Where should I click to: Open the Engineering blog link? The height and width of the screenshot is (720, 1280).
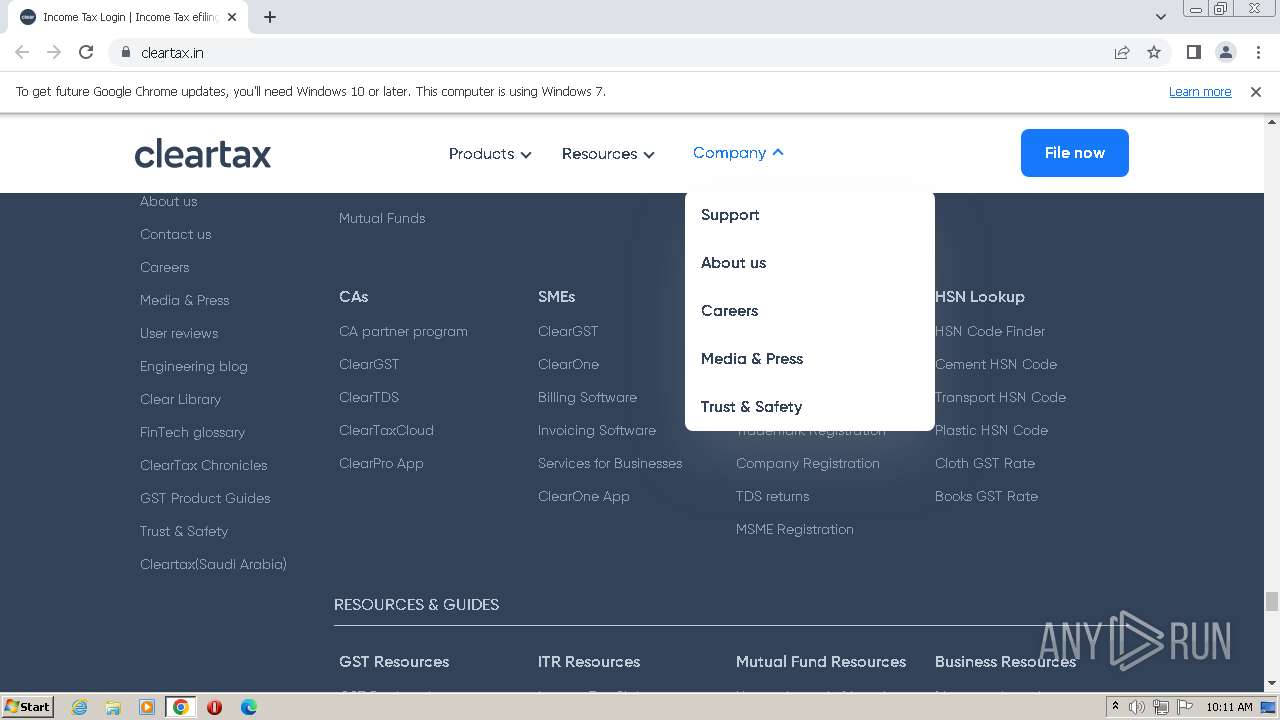click(193, 366)
